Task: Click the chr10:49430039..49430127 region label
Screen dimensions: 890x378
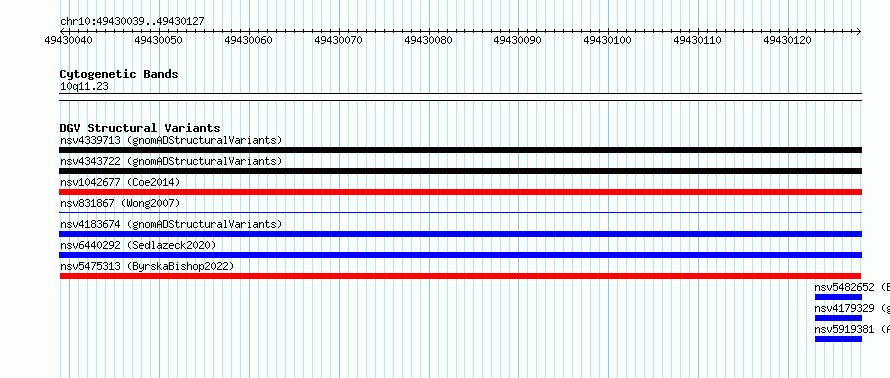Action: [132, 22]
